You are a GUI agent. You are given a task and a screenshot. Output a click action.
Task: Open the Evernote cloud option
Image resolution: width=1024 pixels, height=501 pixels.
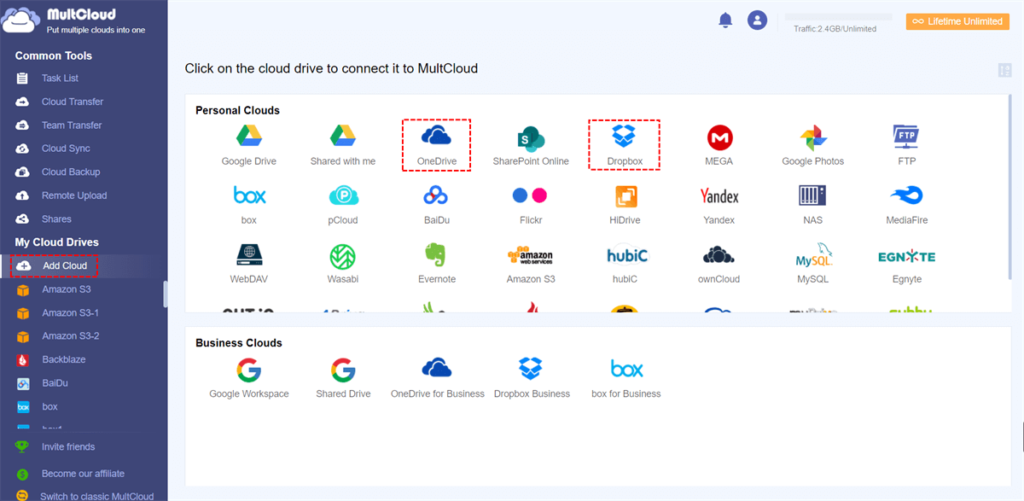coord(436,263)
